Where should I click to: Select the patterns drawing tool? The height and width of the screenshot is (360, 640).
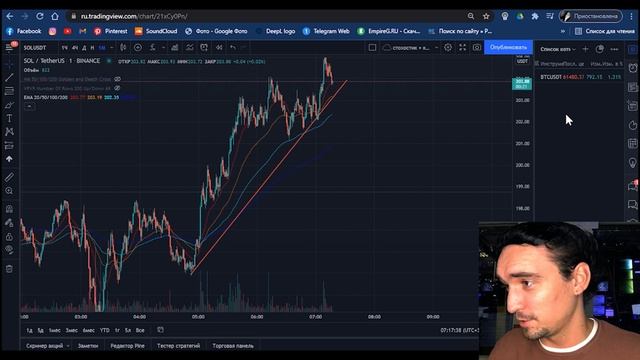pos(9,132)
